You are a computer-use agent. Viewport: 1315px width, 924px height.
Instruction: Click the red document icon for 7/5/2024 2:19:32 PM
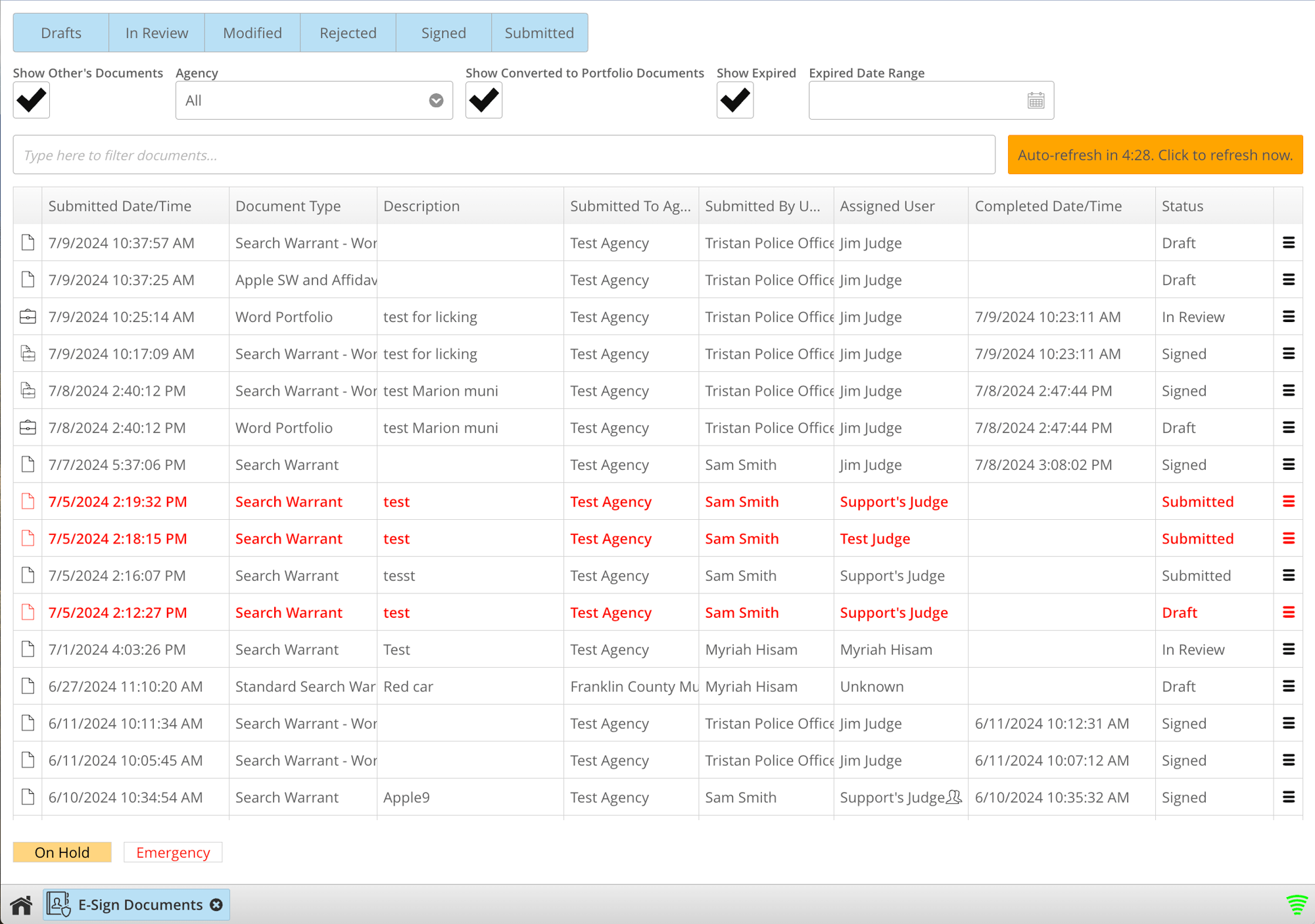28,500
